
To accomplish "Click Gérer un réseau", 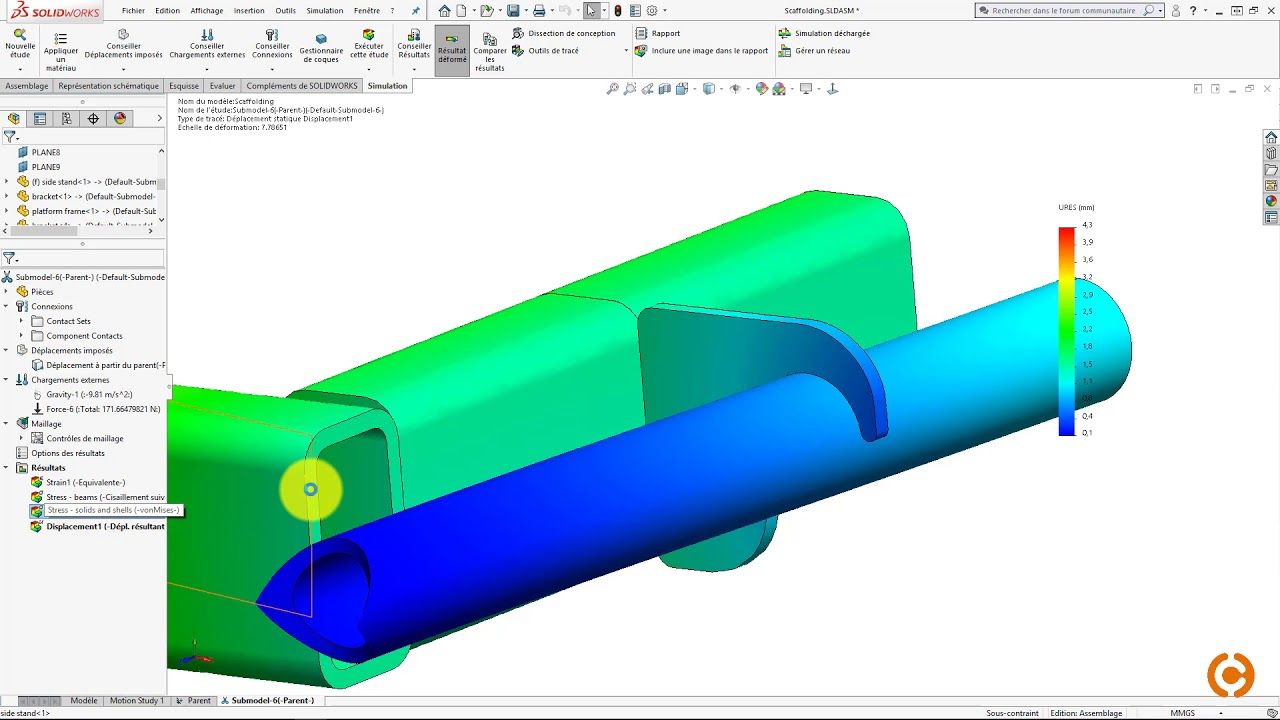I will pyautogui.click(x=814, y=50).
